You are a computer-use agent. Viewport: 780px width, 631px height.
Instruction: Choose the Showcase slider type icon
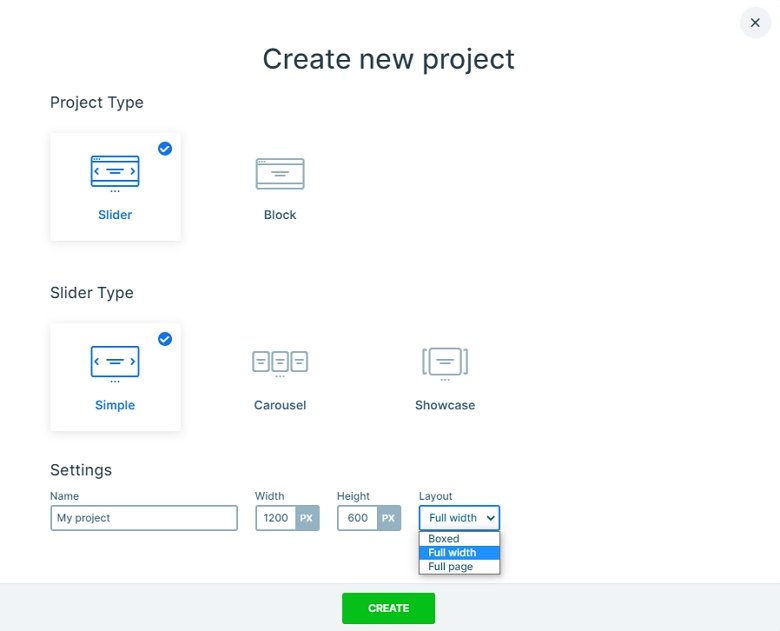(x=445, y=364)
